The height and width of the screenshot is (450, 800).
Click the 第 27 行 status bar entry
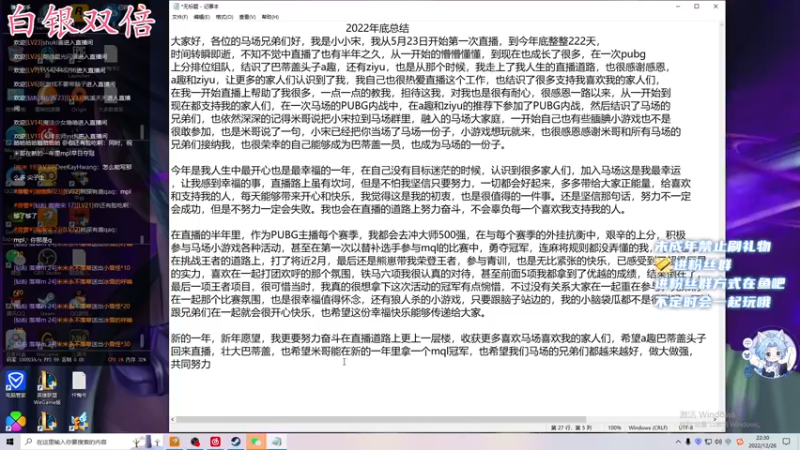[571, 428]
